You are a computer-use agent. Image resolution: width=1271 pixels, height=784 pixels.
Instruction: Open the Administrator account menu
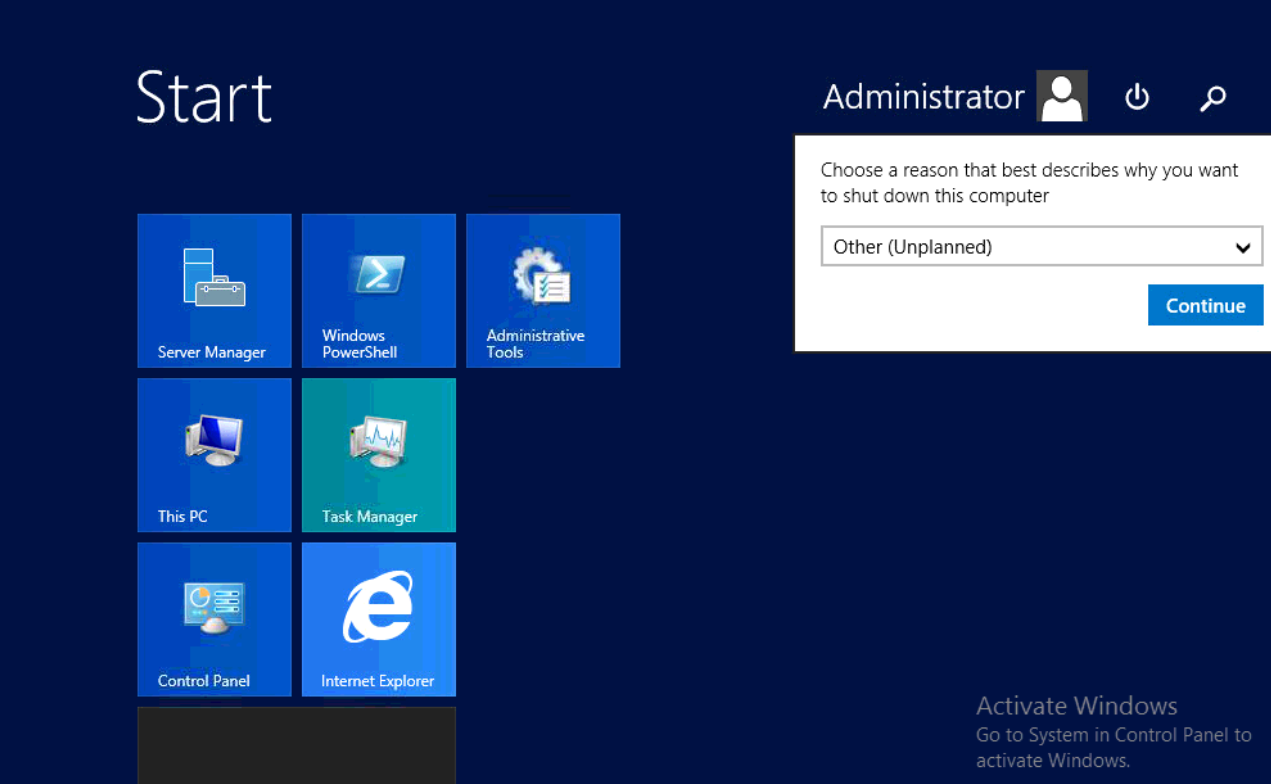pyautogui.click(x=955, y=96)
